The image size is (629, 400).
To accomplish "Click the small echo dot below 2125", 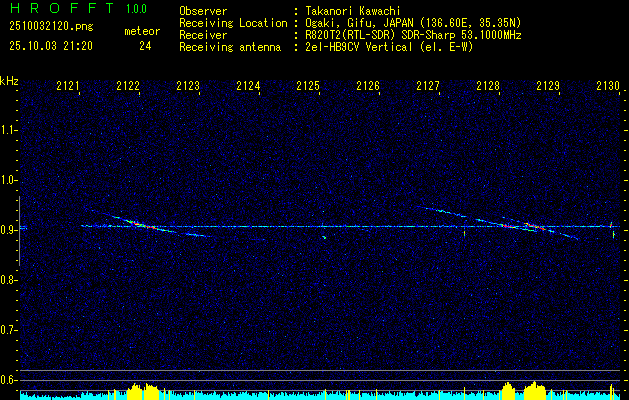I will tap(324, 238).
